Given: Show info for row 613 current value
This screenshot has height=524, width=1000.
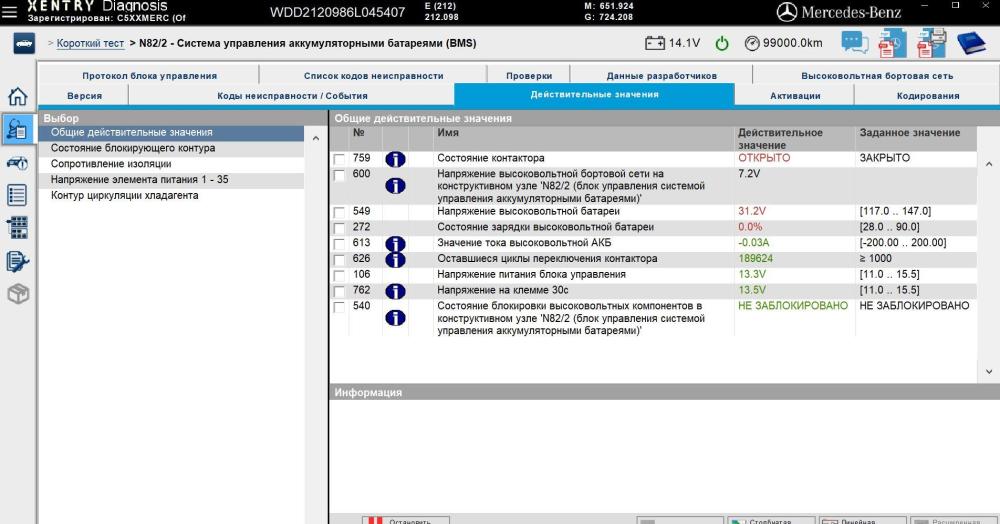Looking at the screenshot, I should tap(395, 243).
